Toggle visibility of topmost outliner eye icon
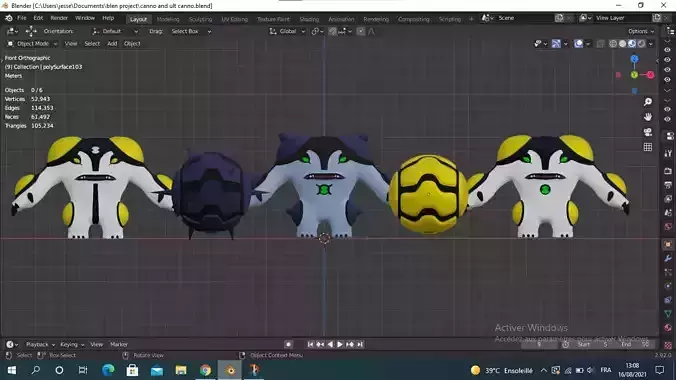676x380 pixels. (667, 50)
